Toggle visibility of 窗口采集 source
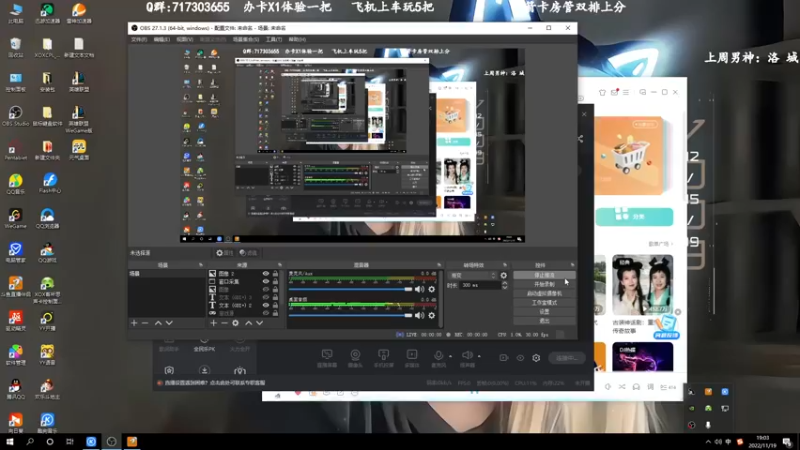Image resolution: width=800 pixels, height=450 pixels. pos(266,282)
